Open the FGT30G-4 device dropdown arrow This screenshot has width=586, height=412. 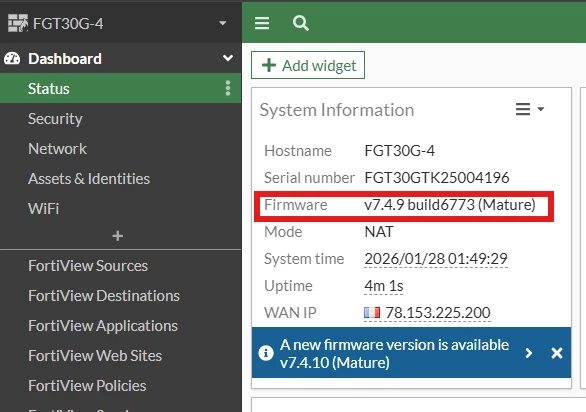223,23
